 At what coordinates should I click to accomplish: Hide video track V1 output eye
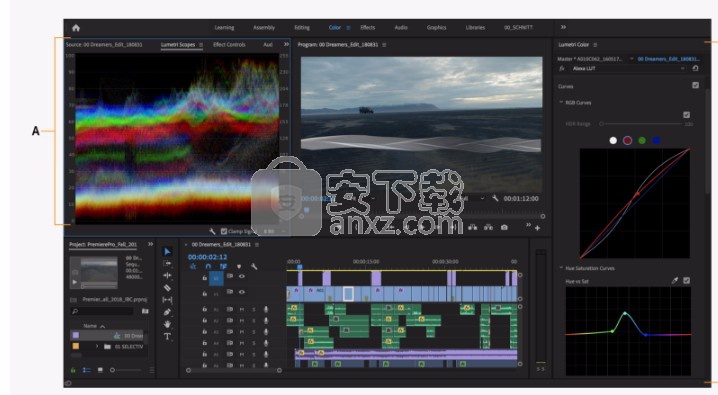point(241,292)
